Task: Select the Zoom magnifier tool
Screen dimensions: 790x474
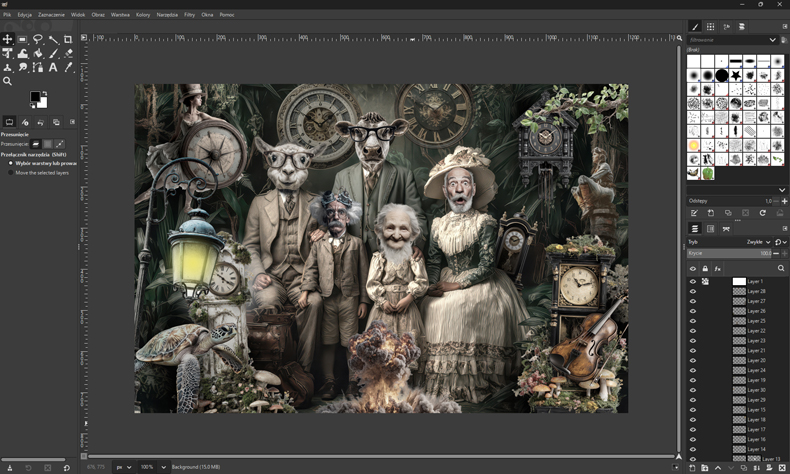Action: (8, 81)
